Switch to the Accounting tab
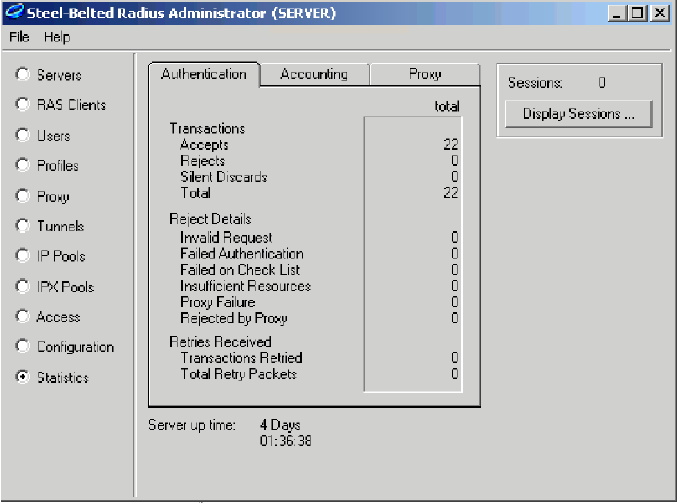Image resolution: width=677 pixels, height=503 pixels. coord(314,75)
